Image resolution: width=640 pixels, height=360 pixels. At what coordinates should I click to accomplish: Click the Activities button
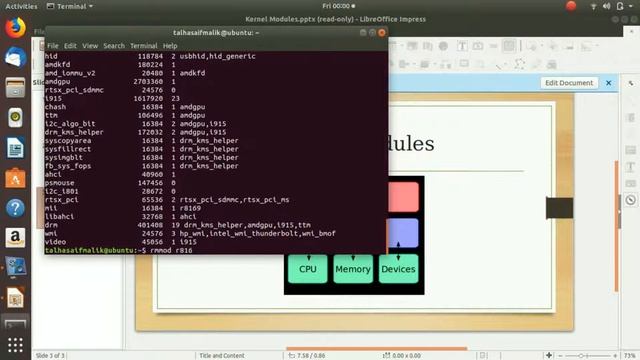pyautogui.click(x=21, y=6)
